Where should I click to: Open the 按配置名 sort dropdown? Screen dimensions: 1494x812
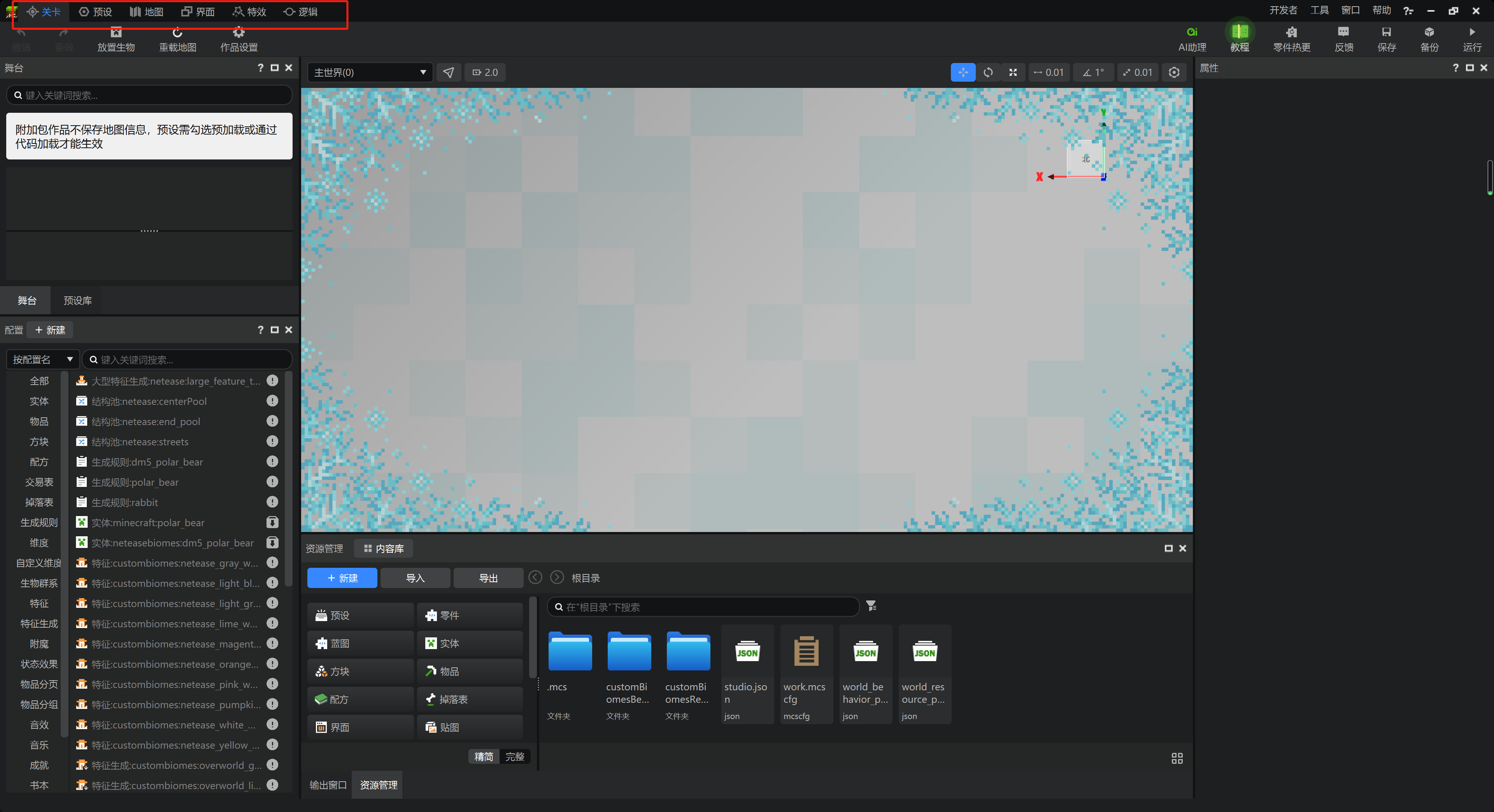(43, 359)
